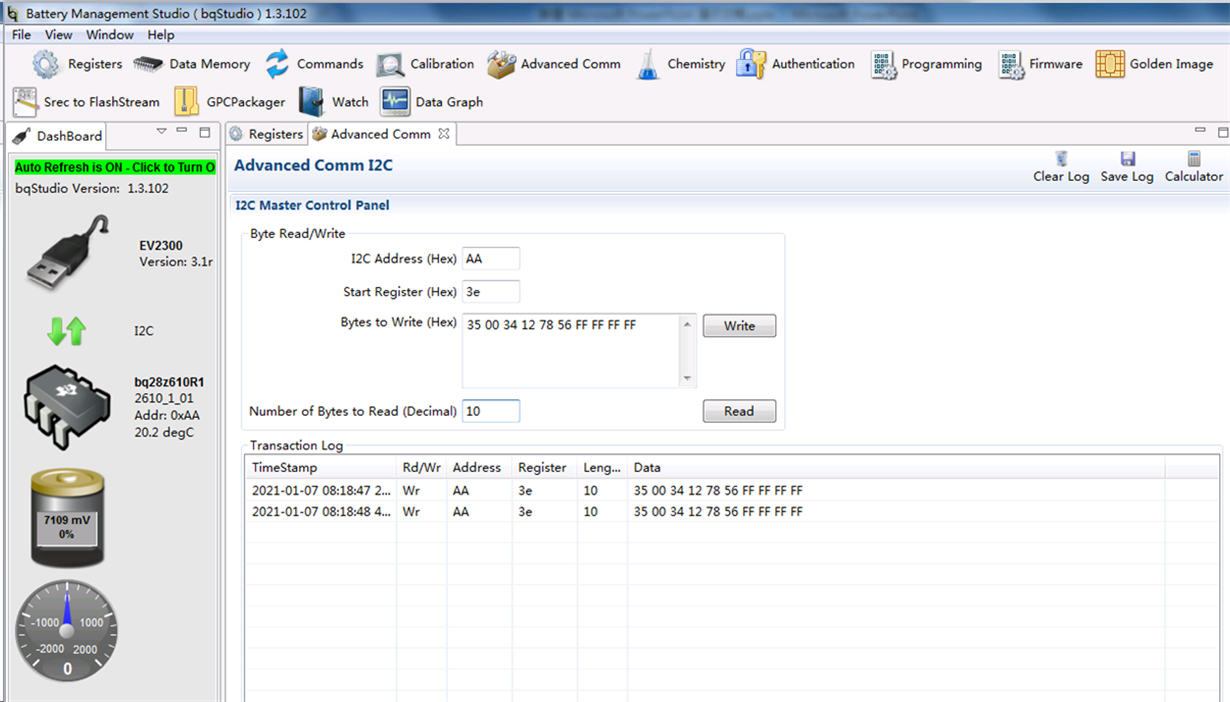Switch to the Registers tab
Image resolution: width=1230 pixels, height=702 pixels.
(x=266, y=134)
